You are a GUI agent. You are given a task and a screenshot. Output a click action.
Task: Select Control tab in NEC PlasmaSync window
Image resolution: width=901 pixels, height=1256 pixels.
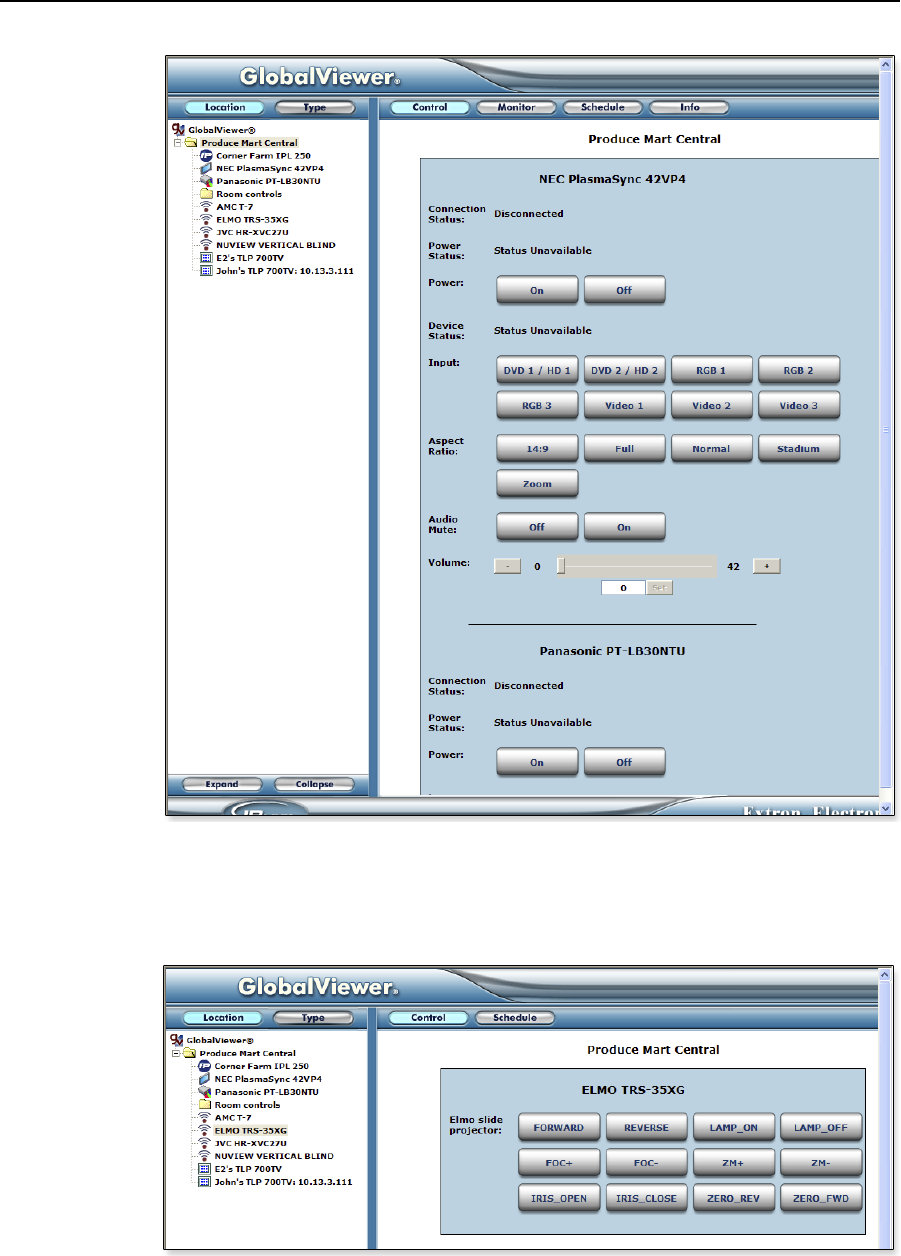[x=429, y=107]
